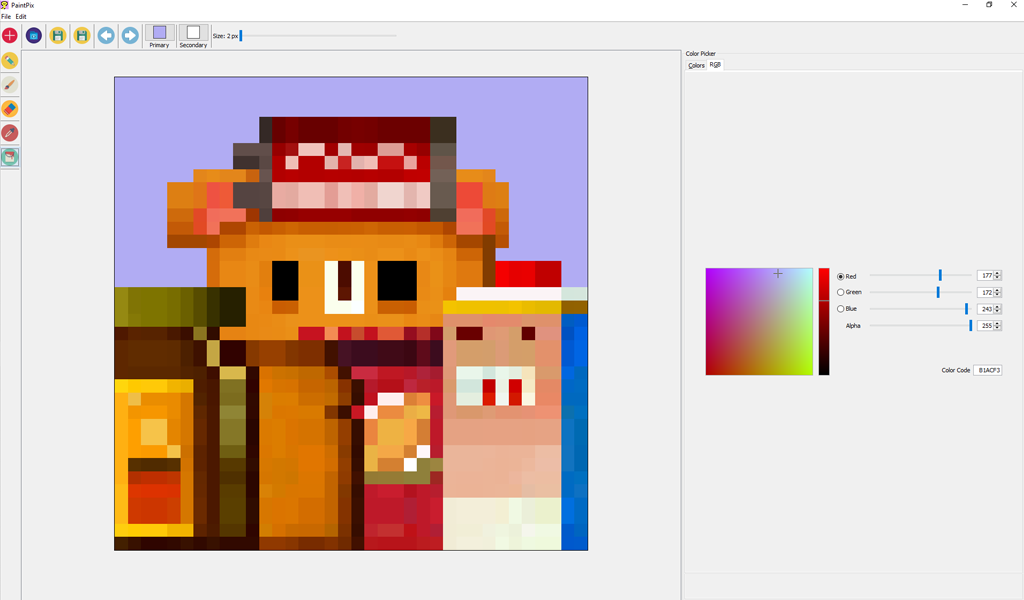Image resolution: width=1024 pixels, height=600 pixels.
Task: Click the Primary color swatch
Action: tap(159, 33)
